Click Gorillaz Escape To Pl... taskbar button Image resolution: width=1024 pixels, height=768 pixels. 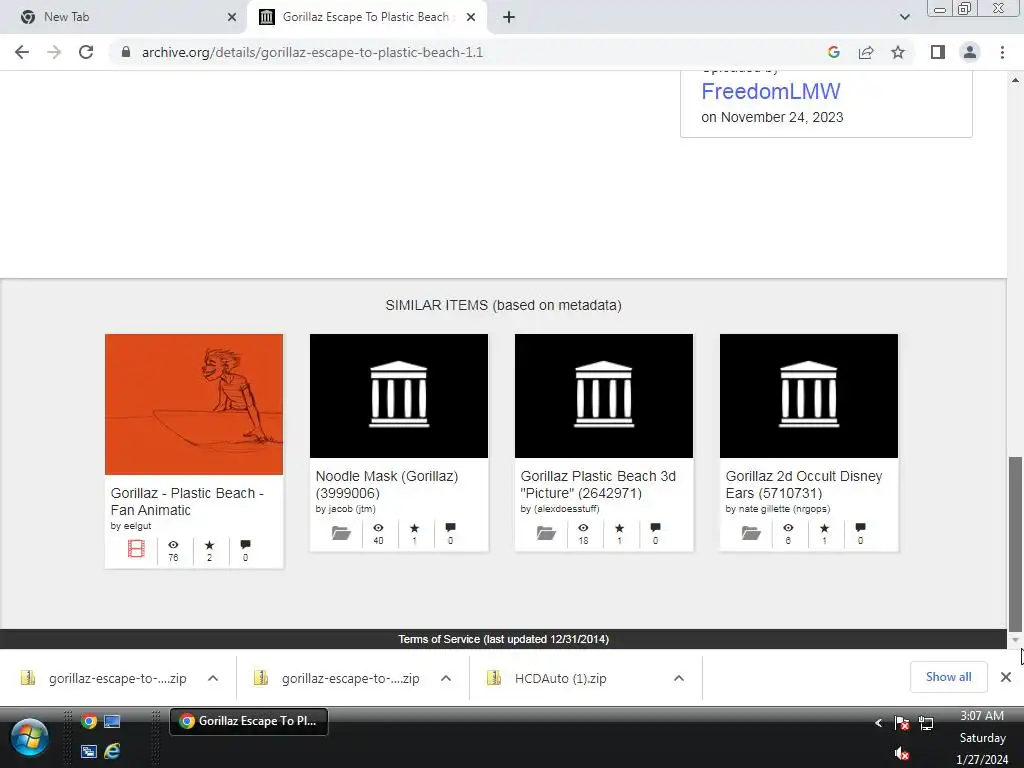(249, 721)
